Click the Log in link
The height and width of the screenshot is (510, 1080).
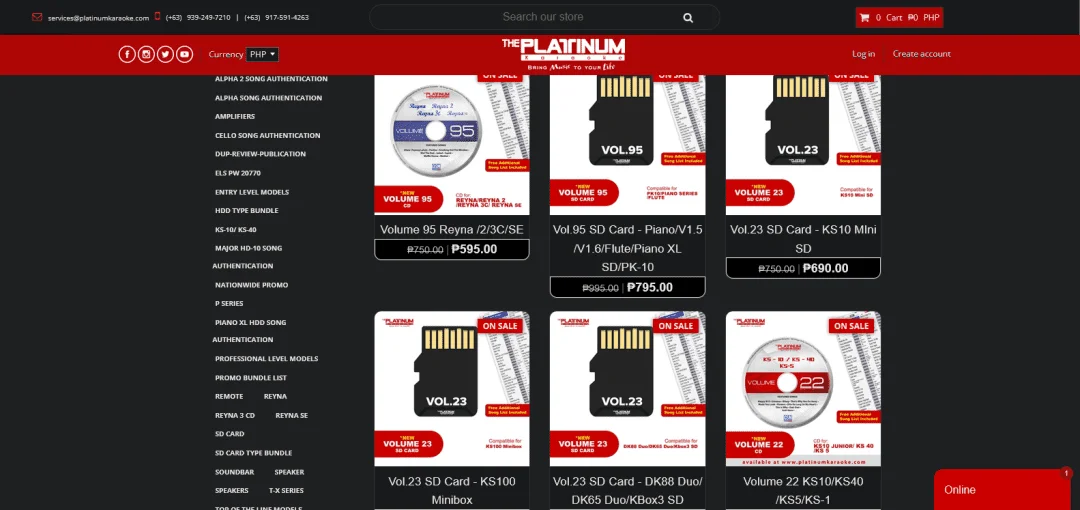[x=863, y=54]
